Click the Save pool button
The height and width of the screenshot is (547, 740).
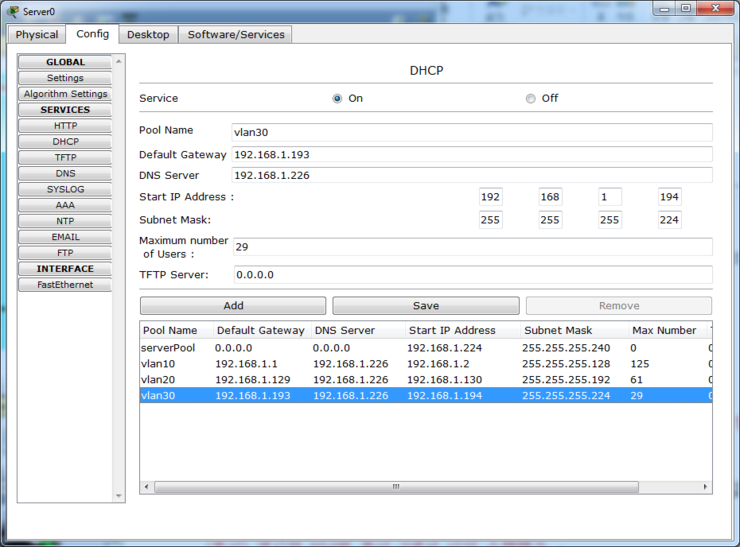(x=426, y=306)
